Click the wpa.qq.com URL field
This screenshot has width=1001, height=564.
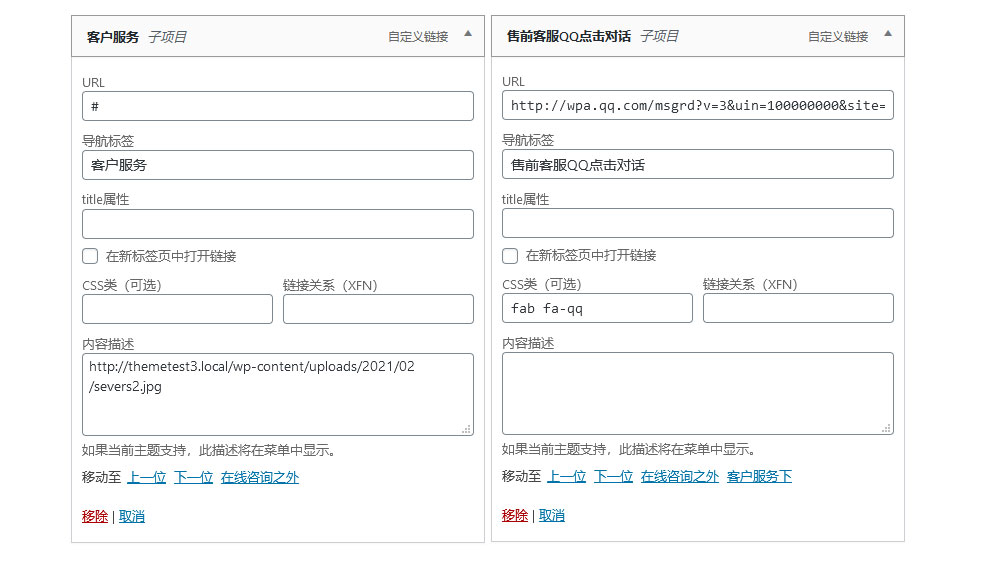click(697, 105)
